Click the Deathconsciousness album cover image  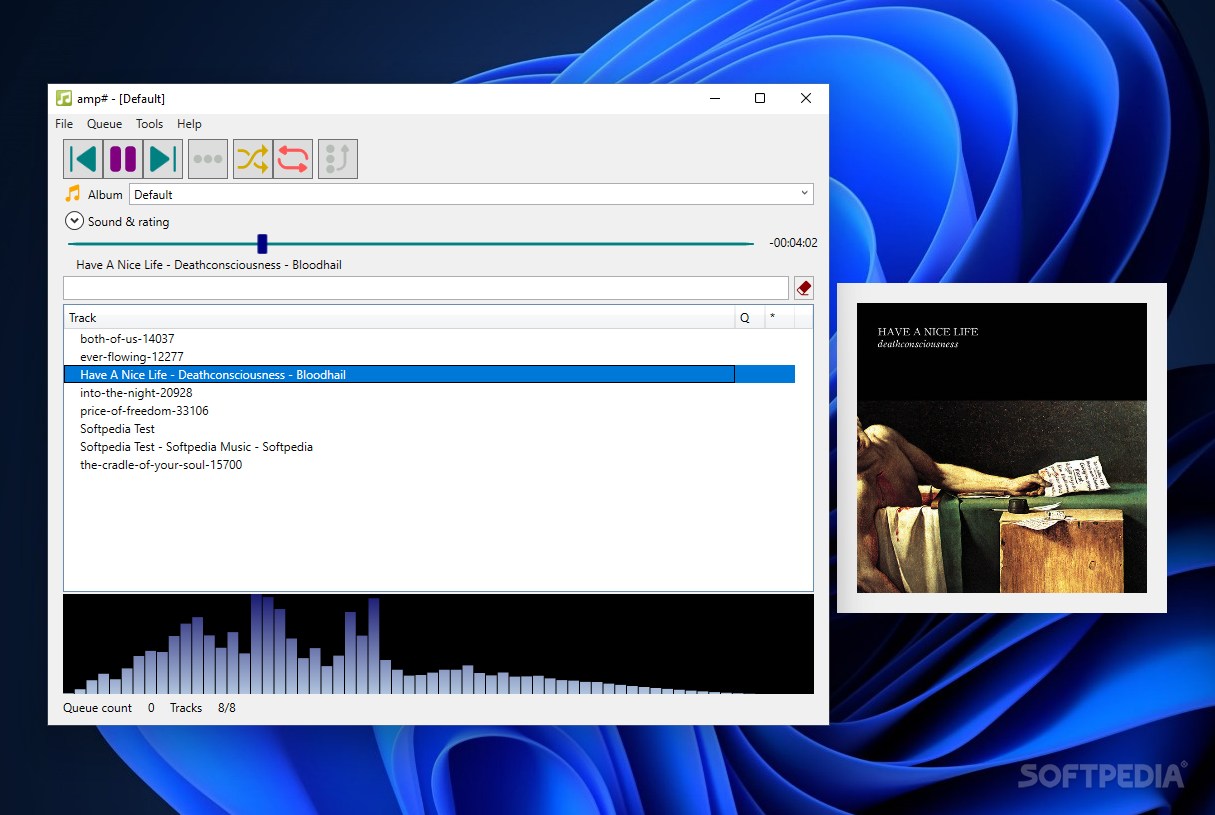(x=1002, y=448)
